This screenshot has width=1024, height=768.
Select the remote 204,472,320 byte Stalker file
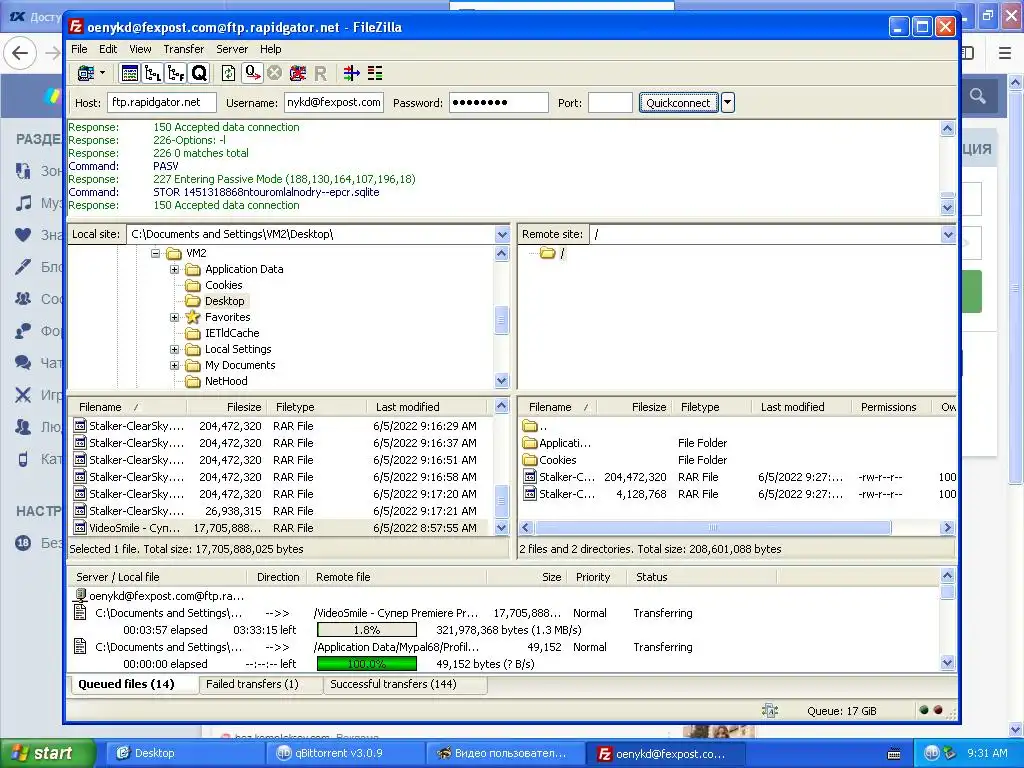(738, 477)
